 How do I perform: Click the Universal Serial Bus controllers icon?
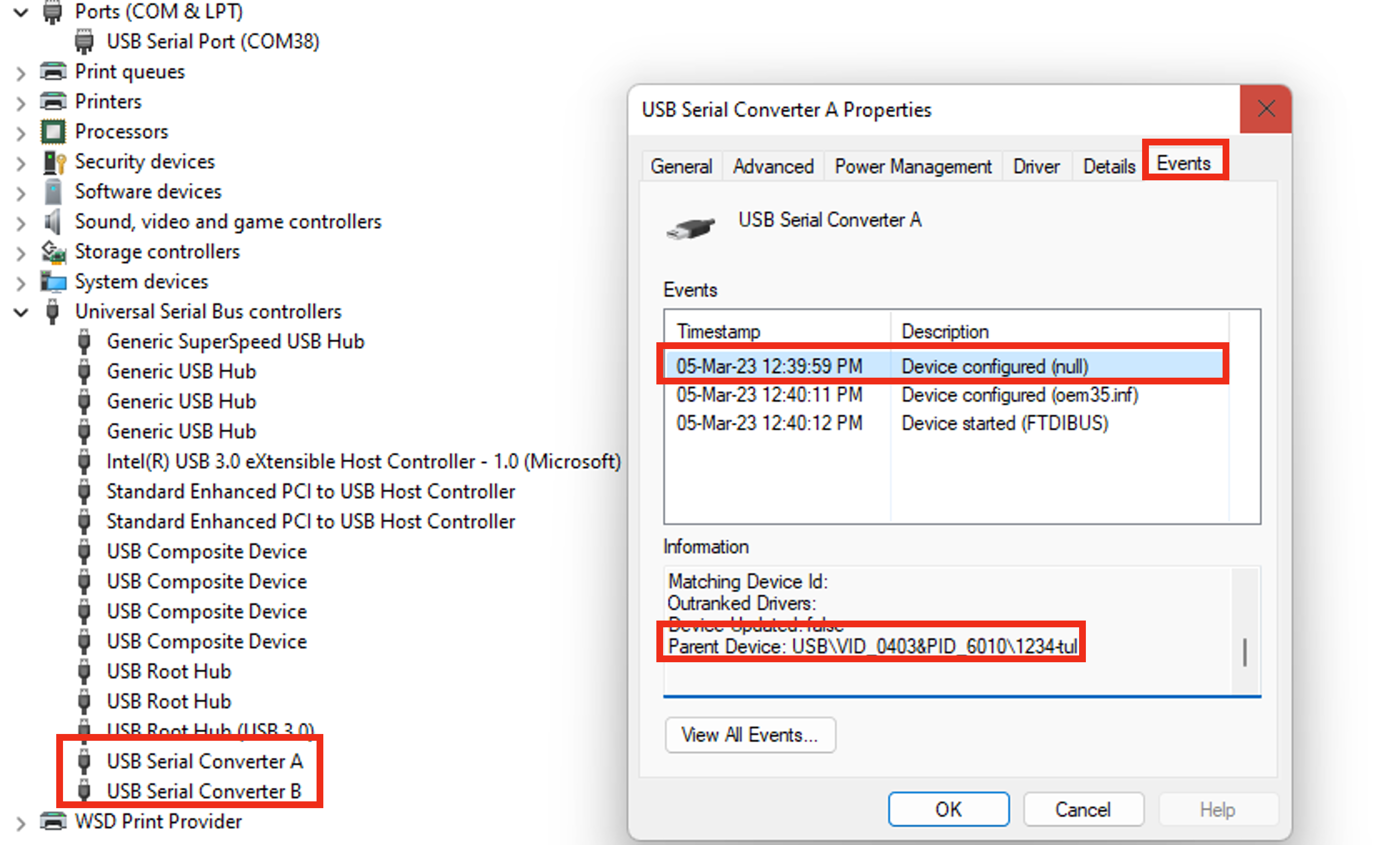52,312
